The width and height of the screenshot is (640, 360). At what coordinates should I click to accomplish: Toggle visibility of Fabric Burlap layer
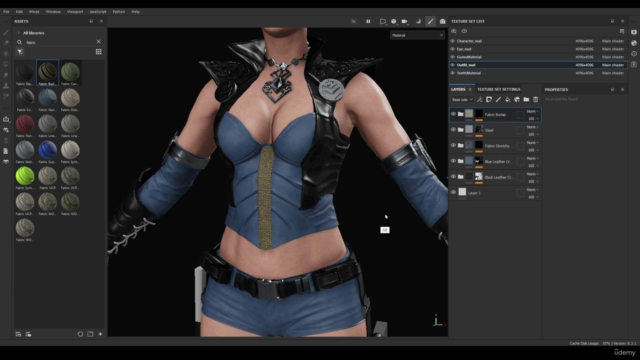[453, 114]
